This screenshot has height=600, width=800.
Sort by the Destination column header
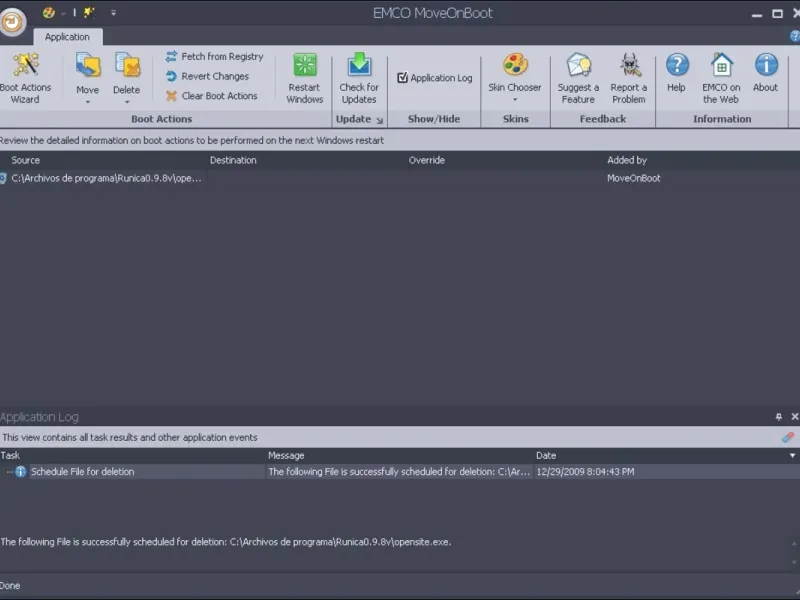coord(233,160)
